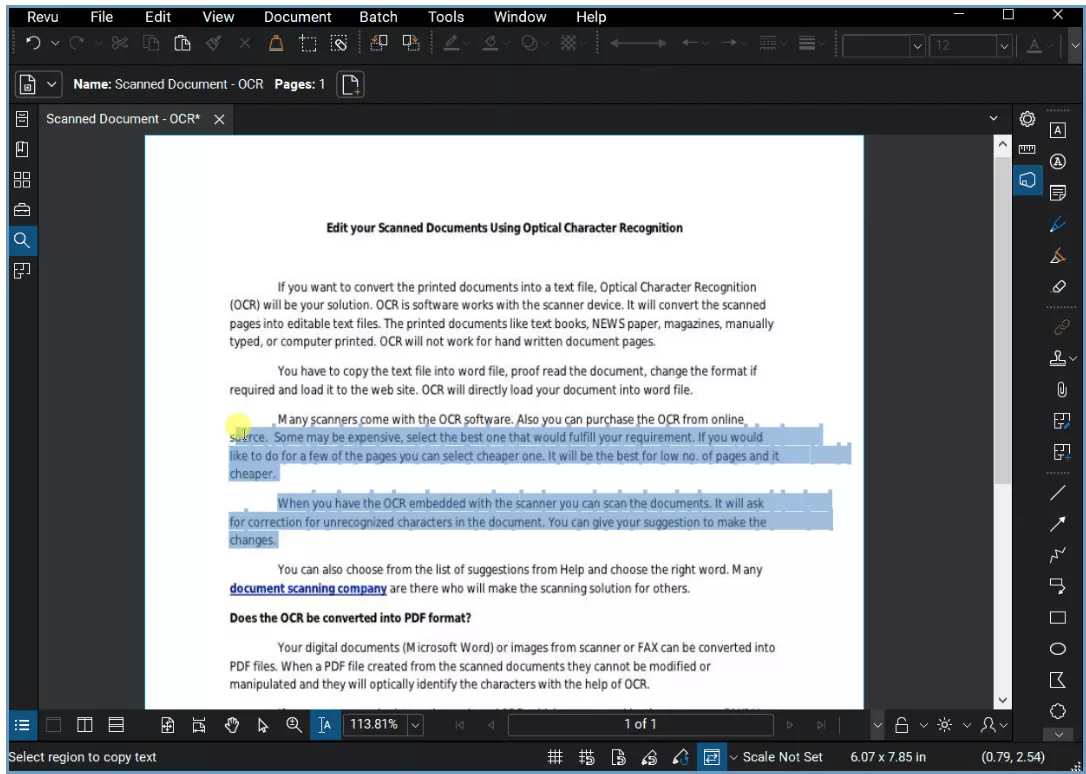Select the Ellipse markup tool

1058,648
